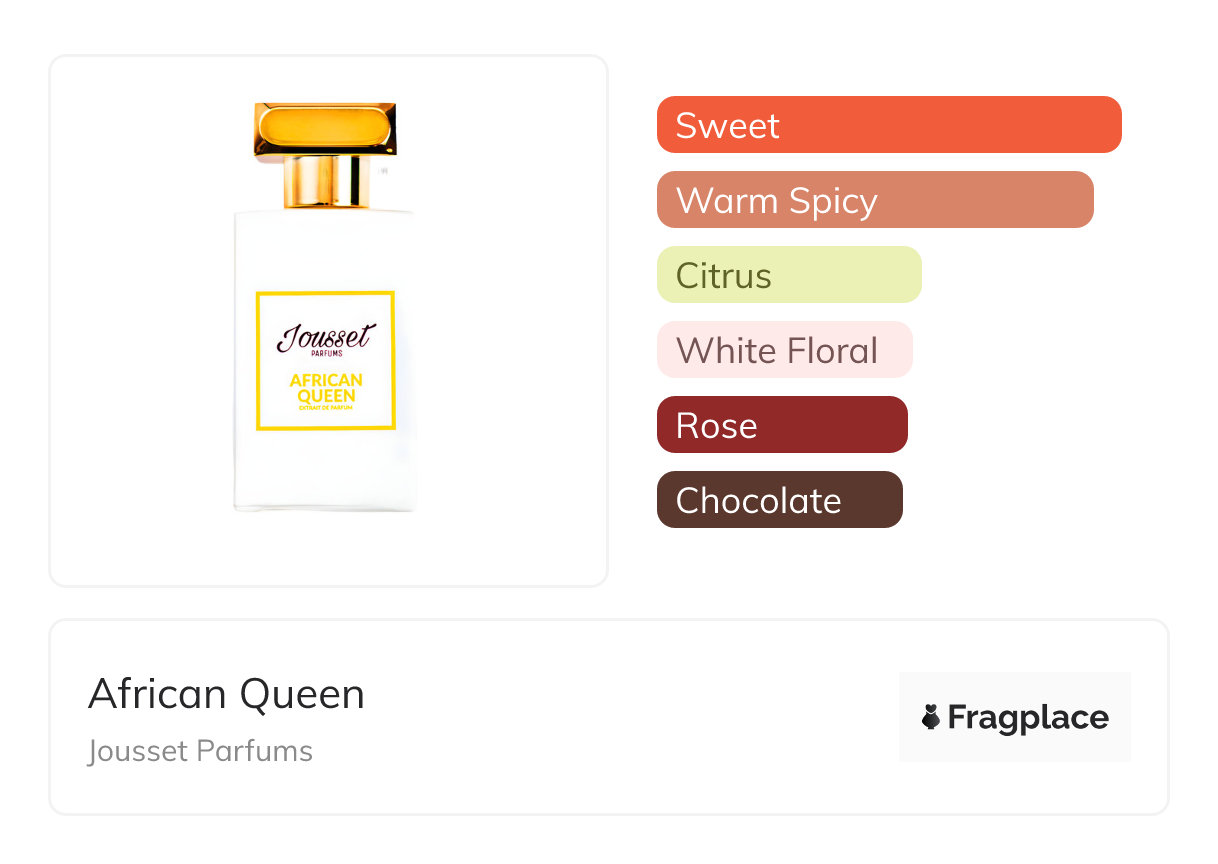This screenshot has width=1218, height=864.
Task: Click the Fragplace perfume bottle icon
Action: [931, 717]
